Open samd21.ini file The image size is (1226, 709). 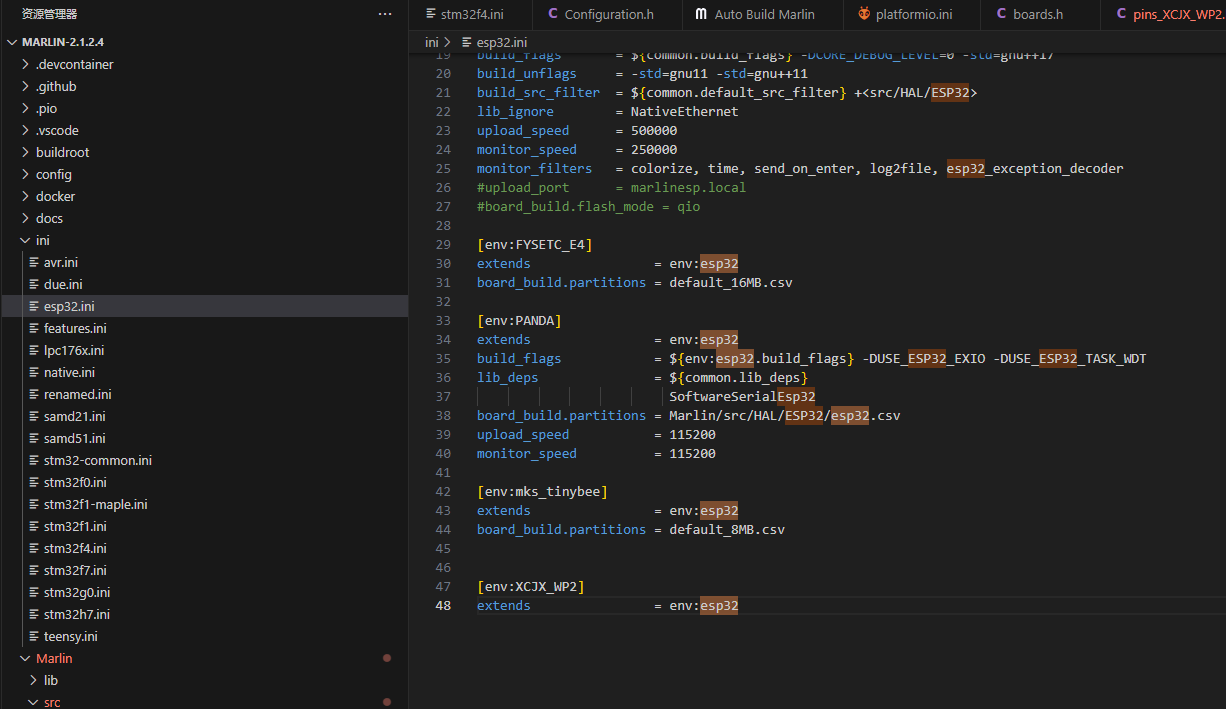pyautogui.click(x=204, y=416)
